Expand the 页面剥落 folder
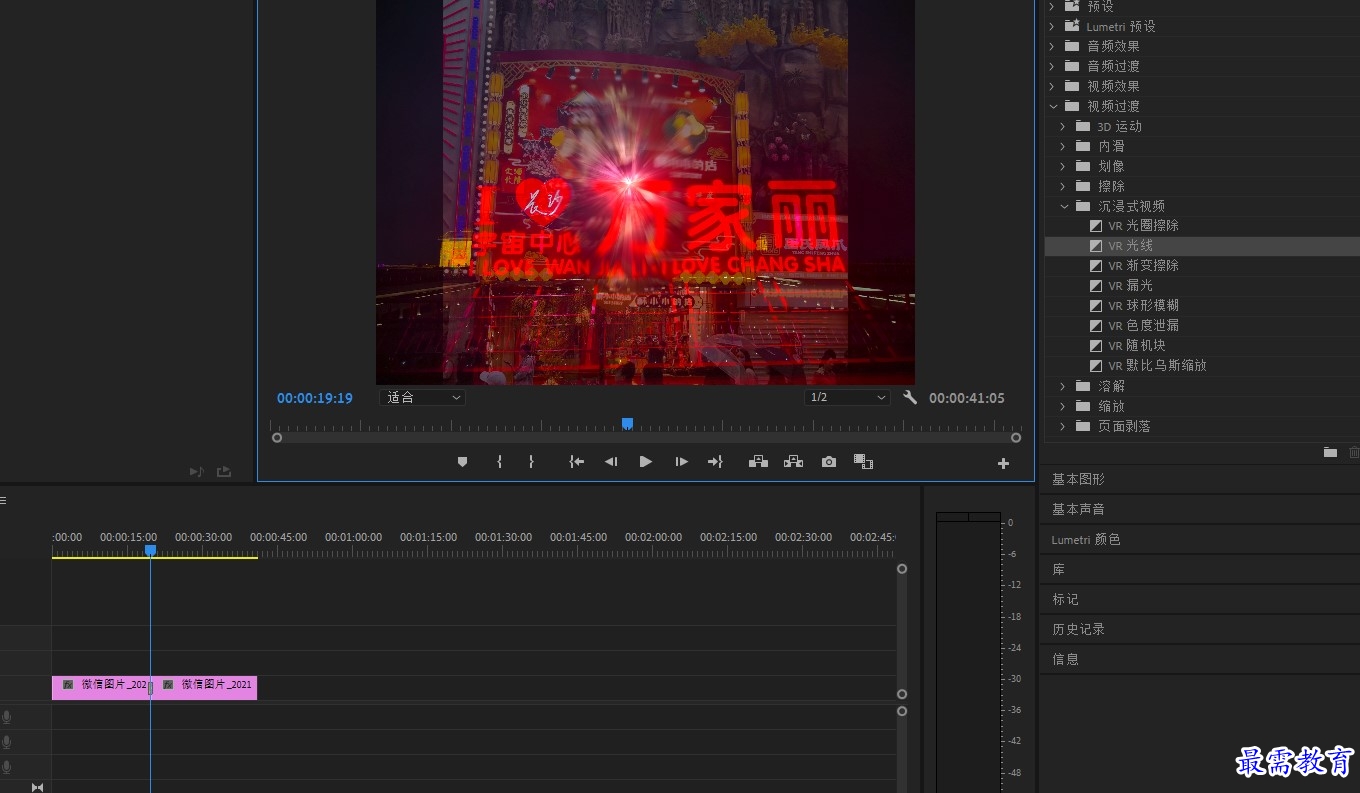Viewport: 1360px width, 793px height. 1062,426
